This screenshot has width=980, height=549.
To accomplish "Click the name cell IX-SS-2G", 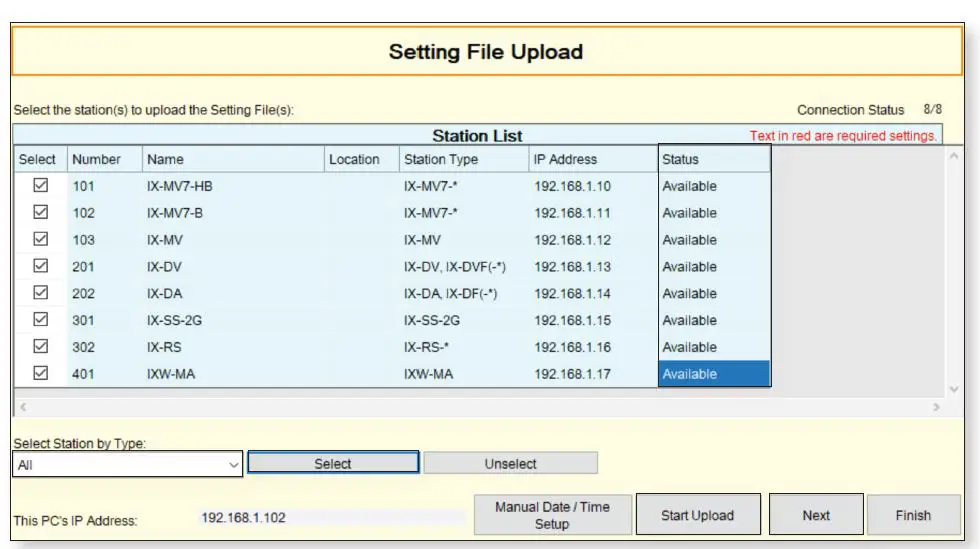I will tap(174, 321).
